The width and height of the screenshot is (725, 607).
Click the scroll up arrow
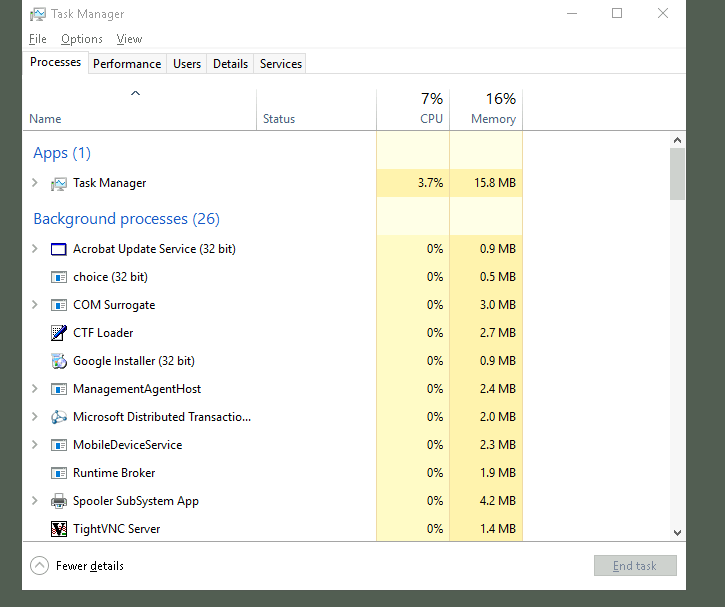(x=677, y=140)
